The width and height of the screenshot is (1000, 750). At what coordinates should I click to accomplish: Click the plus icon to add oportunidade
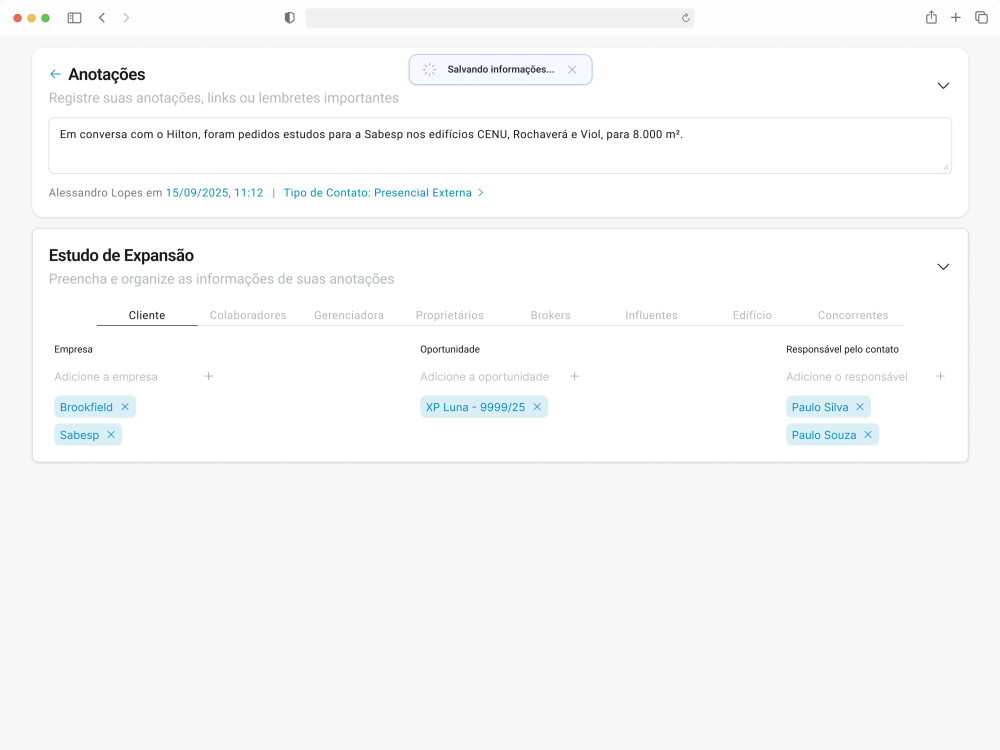575,376
